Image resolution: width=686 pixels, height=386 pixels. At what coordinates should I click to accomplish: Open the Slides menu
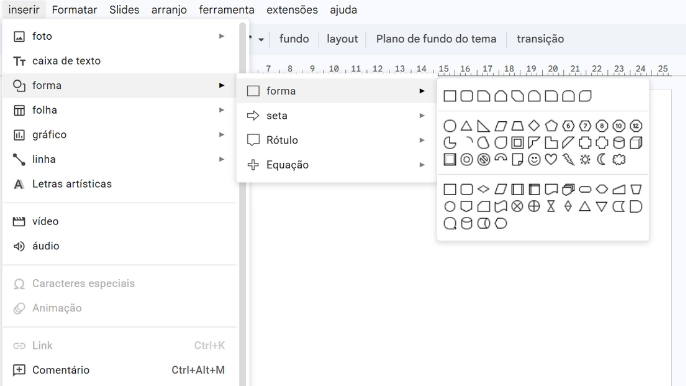point(124,10)
